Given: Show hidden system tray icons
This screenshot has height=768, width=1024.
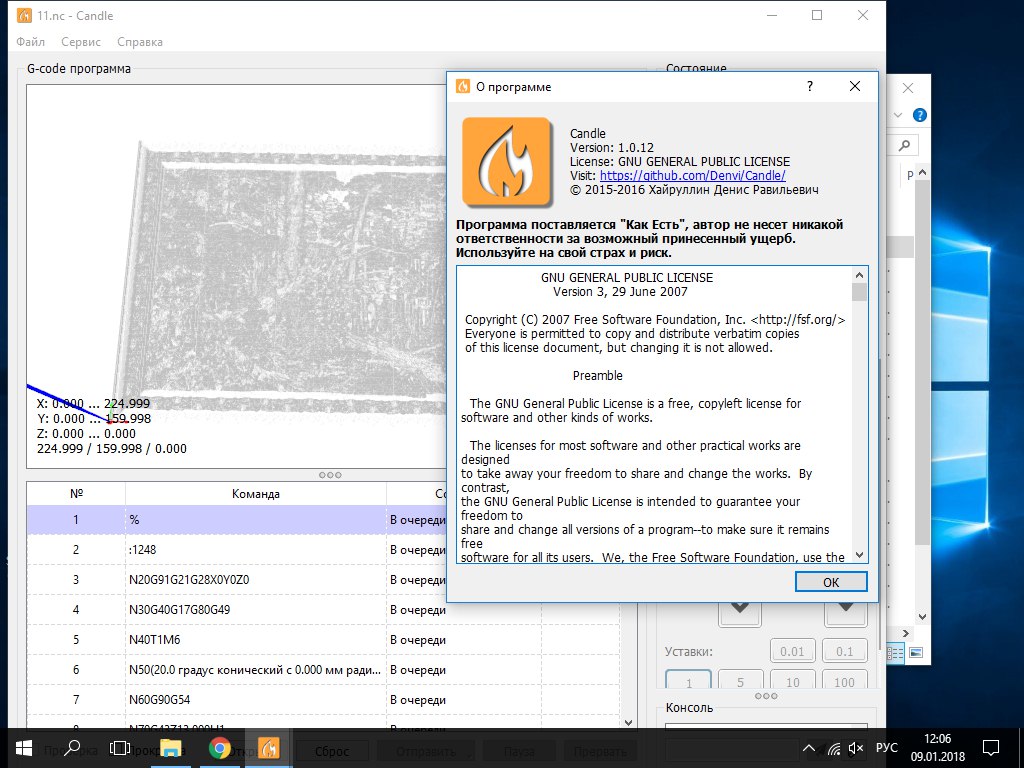Looking at the screenshot, I should pyautogui.click(x=808, y=748).
